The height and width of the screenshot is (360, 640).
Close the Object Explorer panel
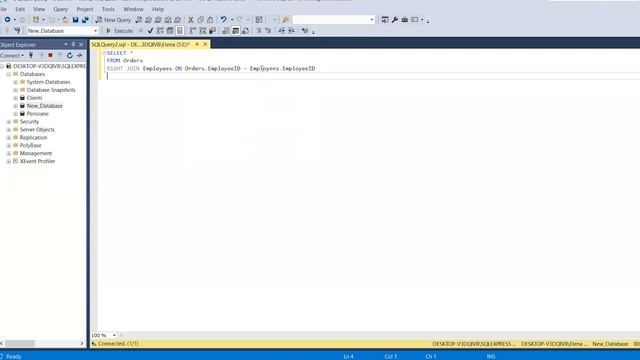tap(81, 44)
